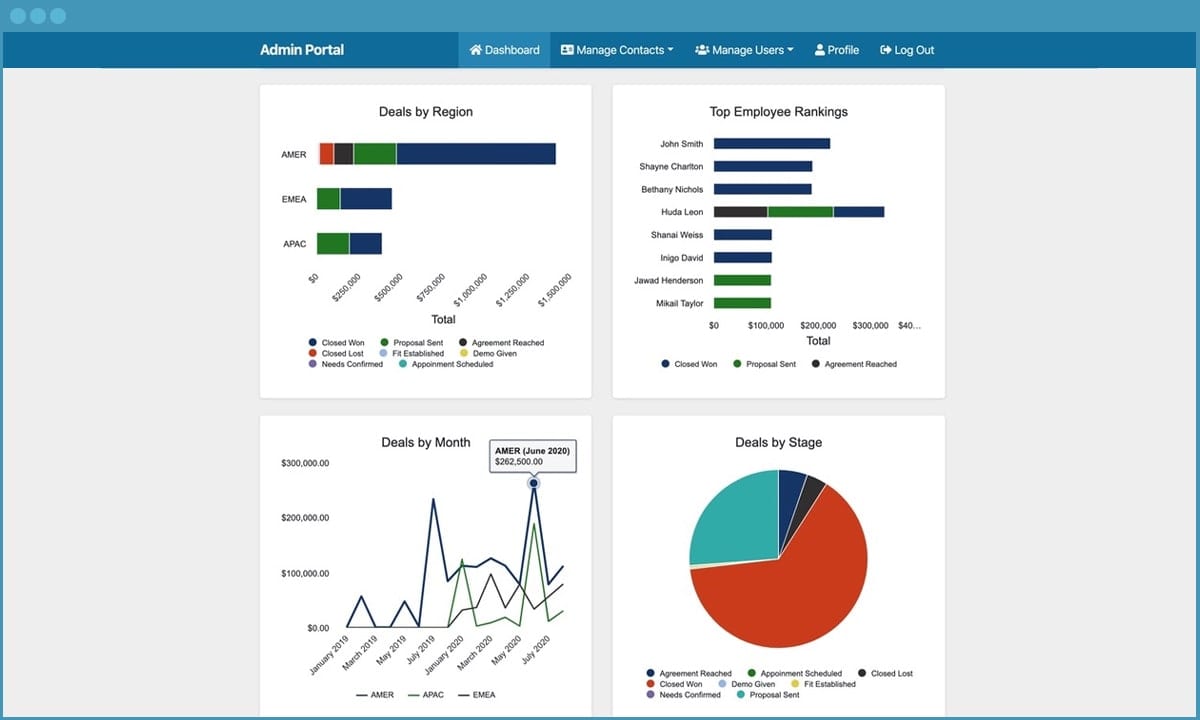Image resolution: width=1200 pixels, height=720 pixels.
Task: Toggle Closed Lost in Deals by Stage legend
Action: click(x=885, y=674)
